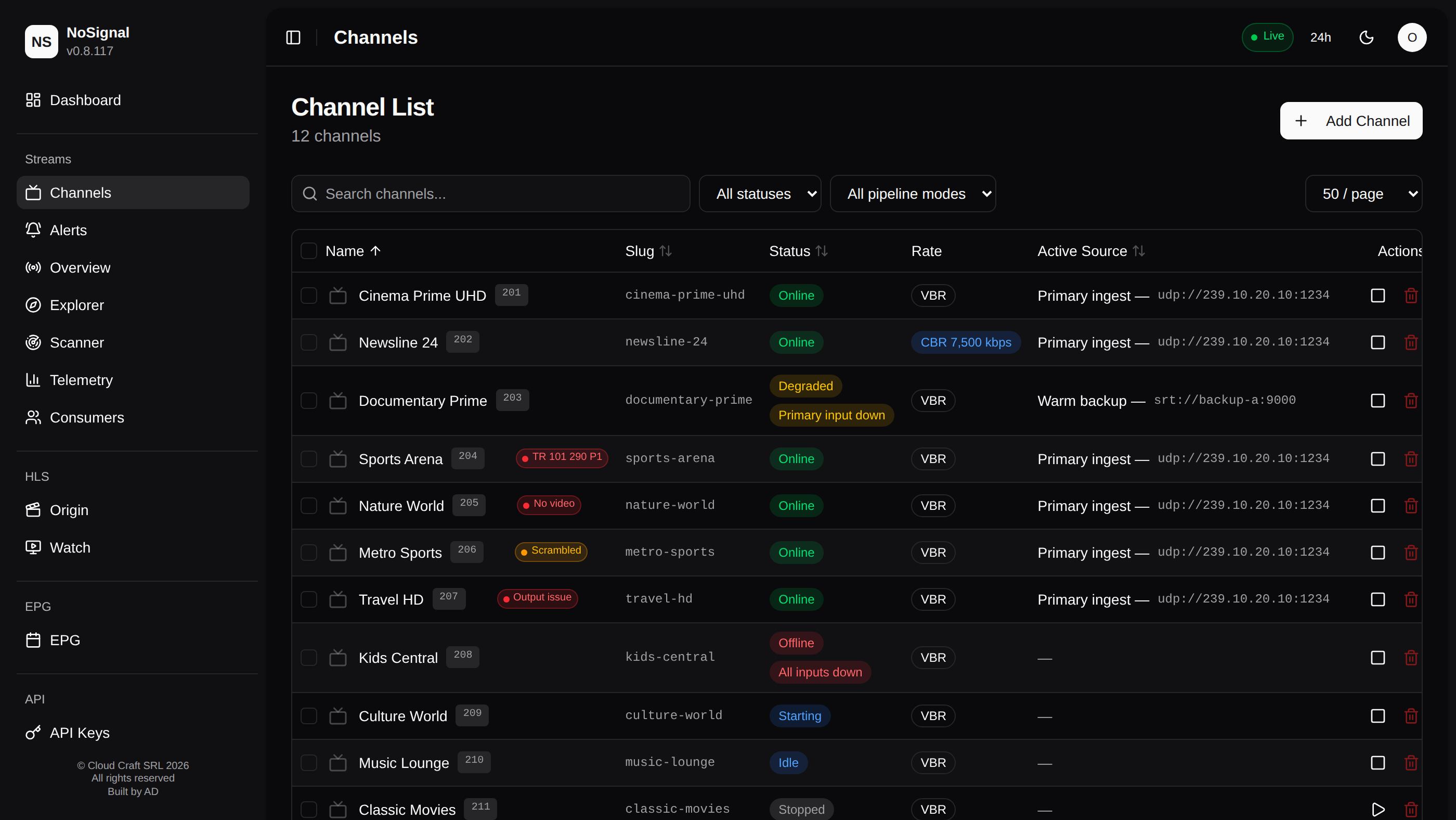Open the Scanner page
1456x820 pixels.
[133, 343]
